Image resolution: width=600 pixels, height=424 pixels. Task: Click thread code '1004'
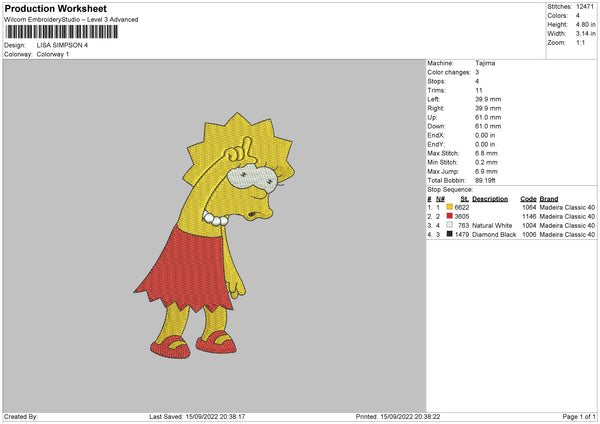click(529, 225)
